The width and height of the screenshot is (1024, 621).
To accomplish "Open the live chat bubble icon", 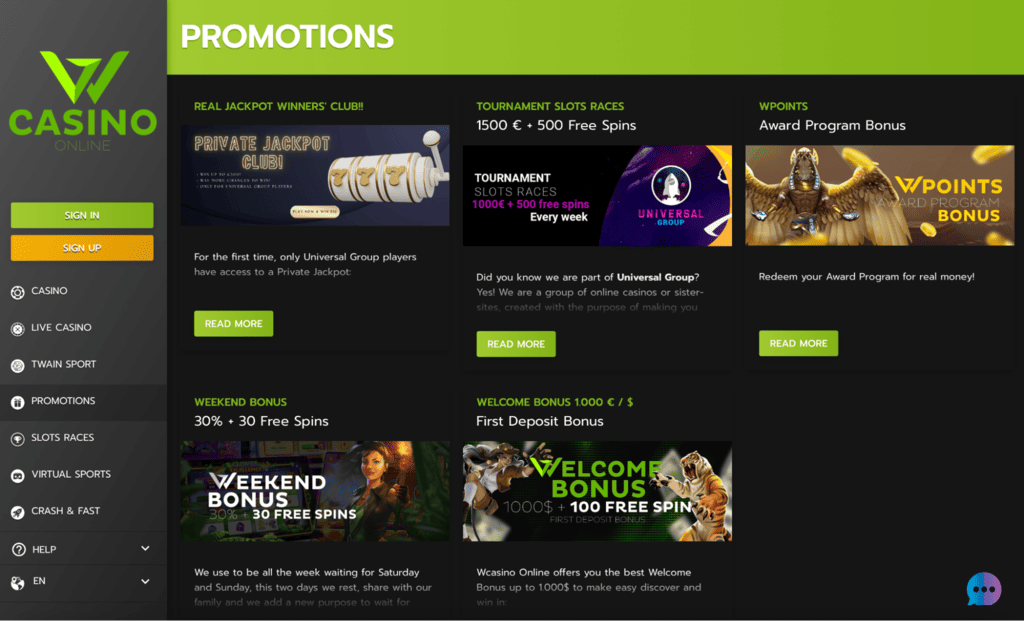I will click(984, 589).
